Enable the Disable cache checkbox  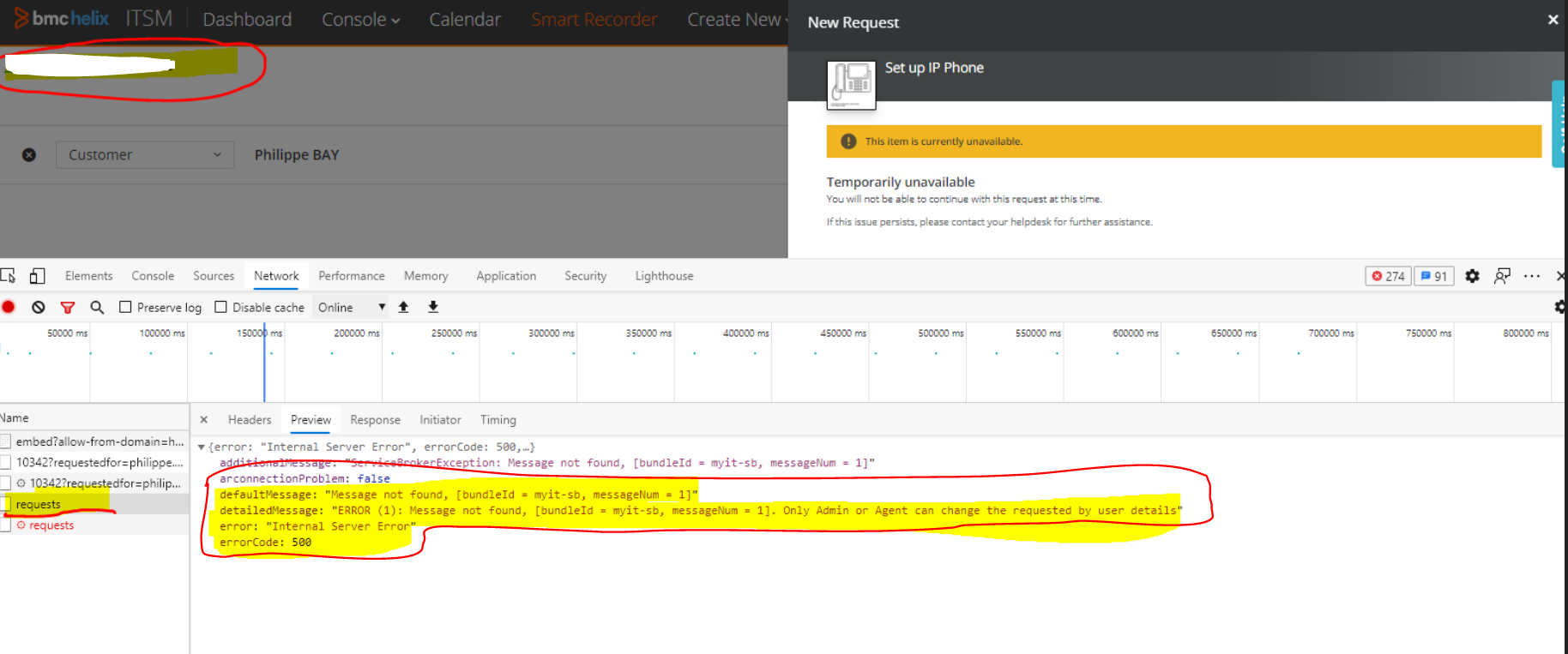pyautogui.click(x=220, y=307)
